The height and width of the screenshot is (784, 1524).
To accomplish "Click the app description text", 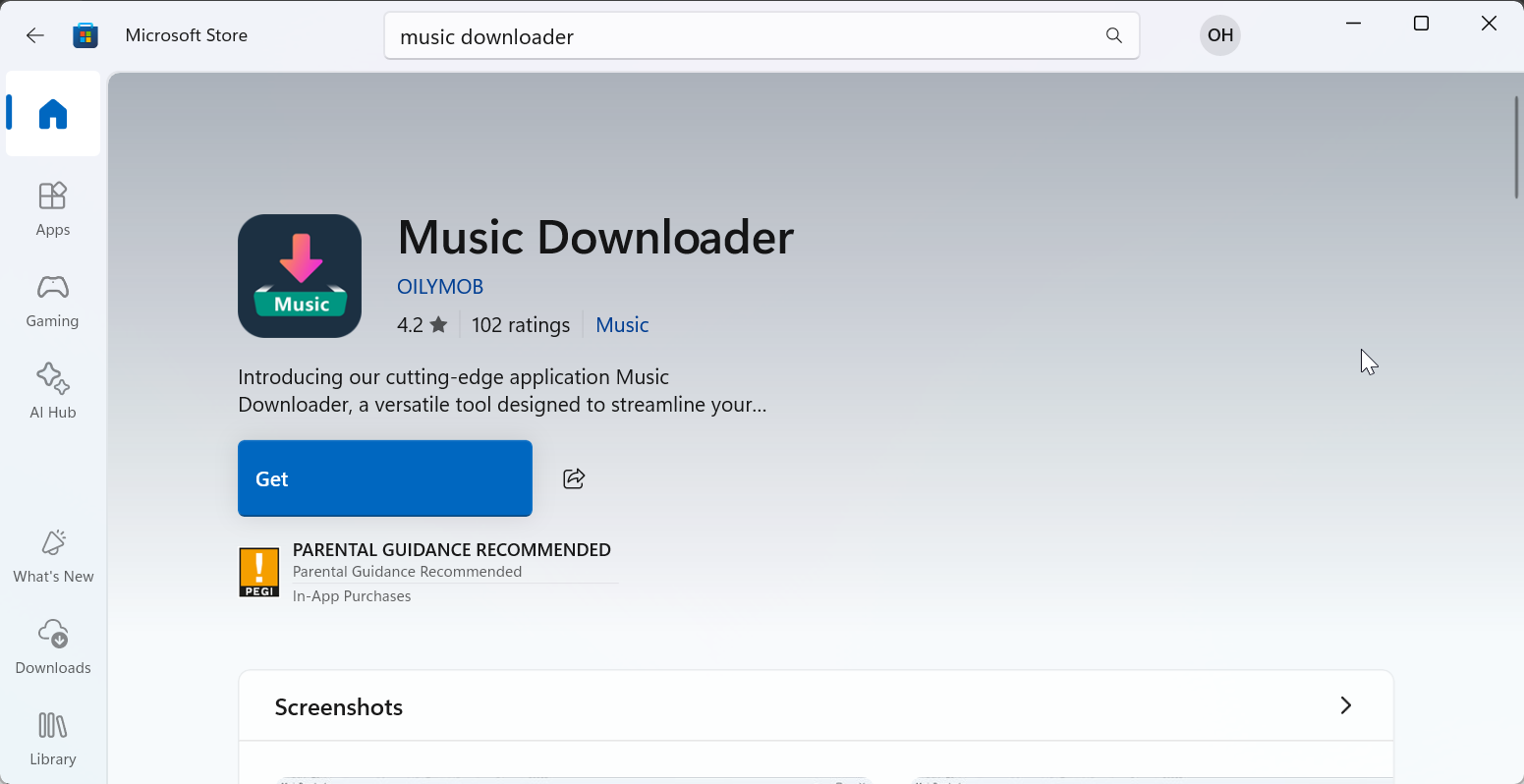I will click(x=502, y=391).
